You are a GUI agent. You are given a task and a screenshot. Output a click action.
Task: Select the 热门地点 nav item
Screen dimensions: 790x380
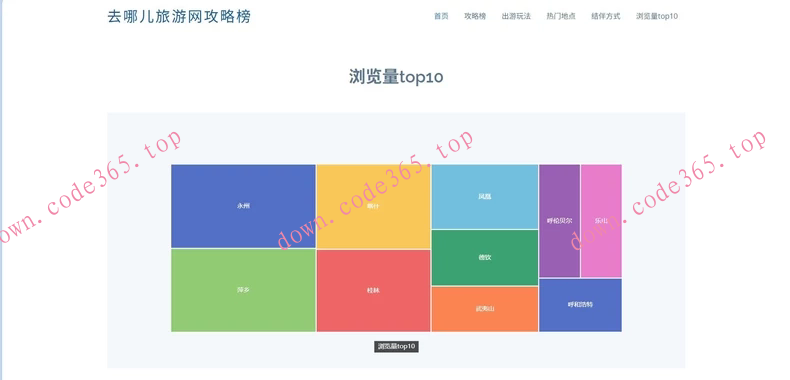[561, 16]
